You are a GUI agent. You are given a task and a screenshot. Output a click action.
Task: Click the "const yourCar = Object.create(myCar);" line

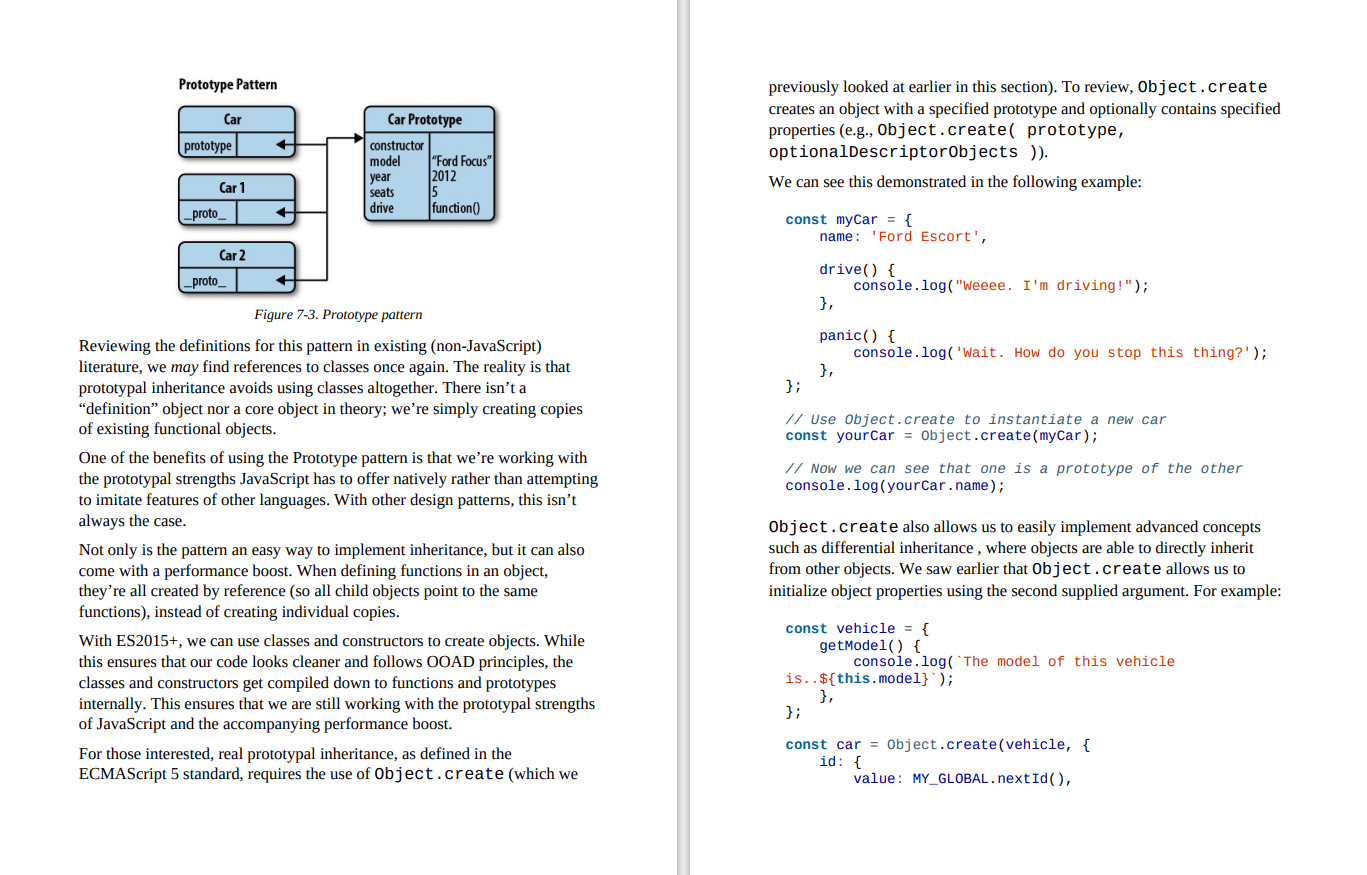[x=942, y=435]
